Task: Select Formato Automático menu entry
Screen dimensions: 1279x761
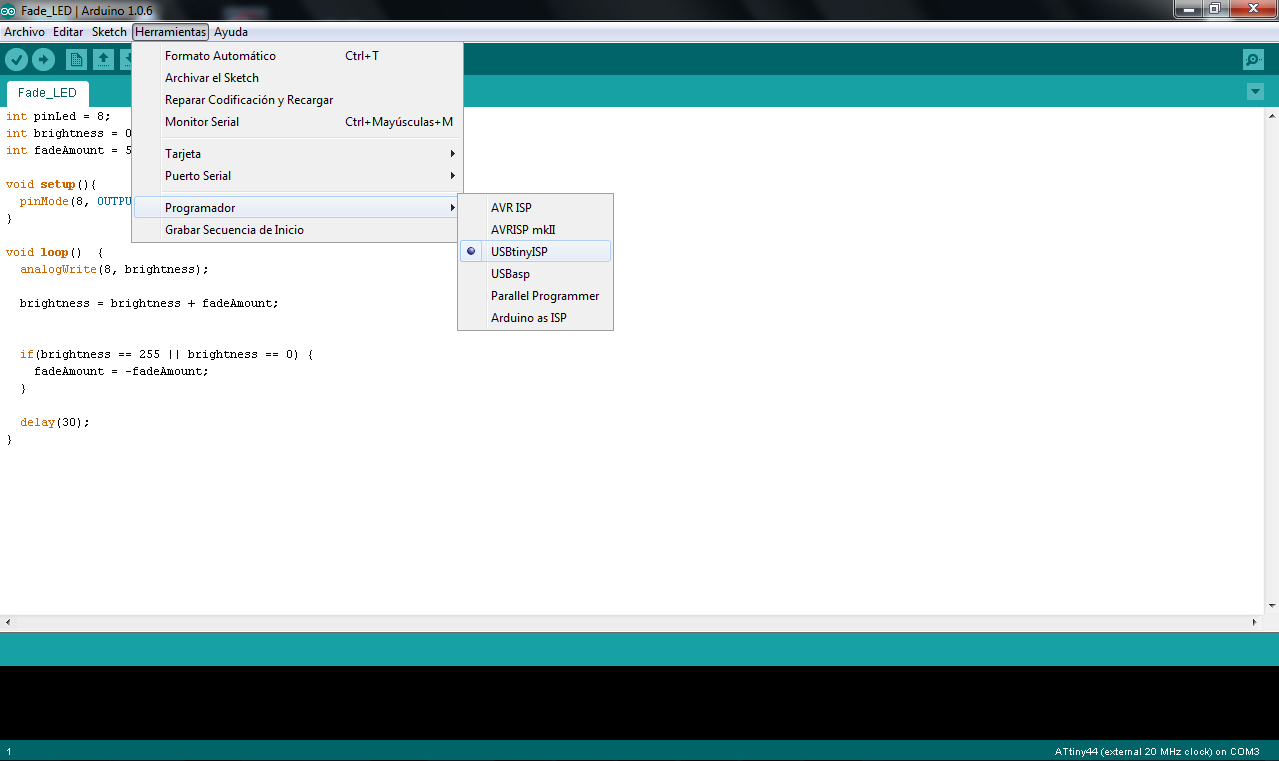Action: pyautogui.click(x=297, y=55)
